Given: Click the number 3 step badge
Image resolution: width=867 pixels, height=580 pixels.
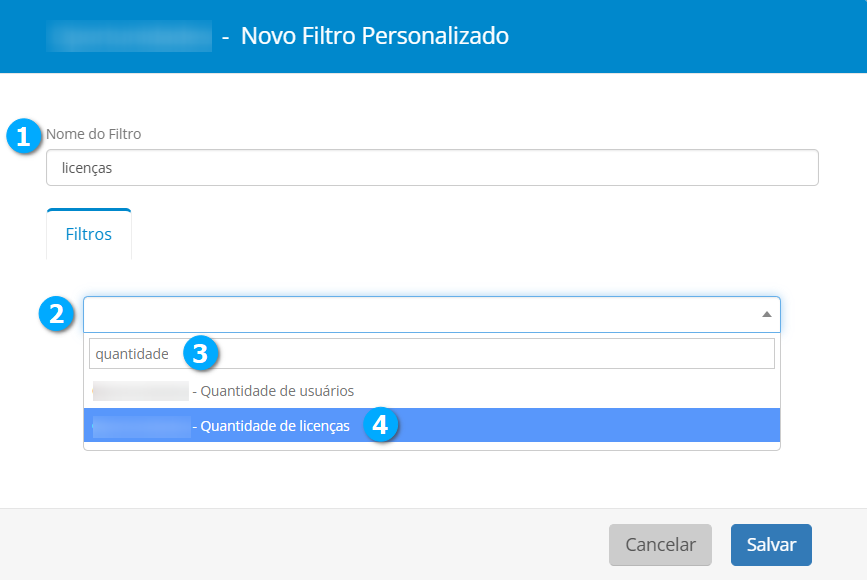Looking at the screenshot, I should (200, 353).
